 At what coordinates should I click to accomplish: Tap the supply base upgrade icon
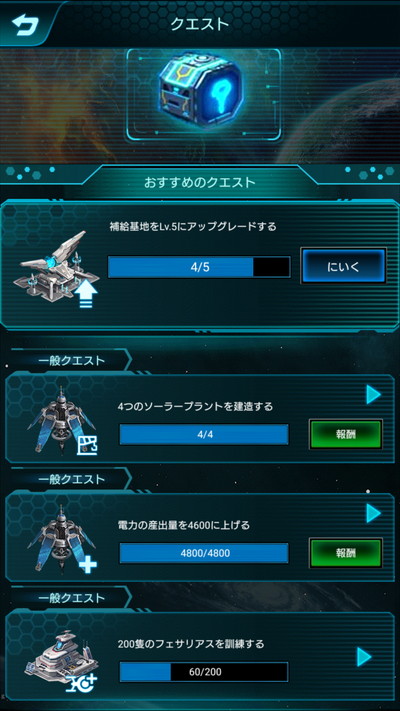[57, 269]
